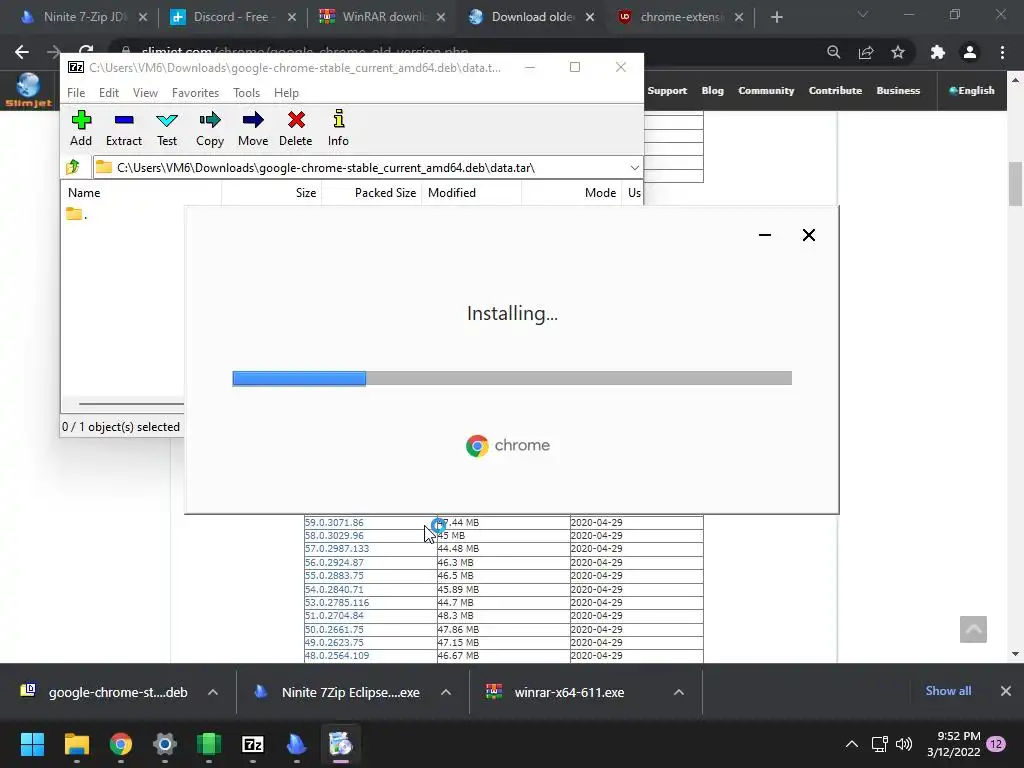Click the volume icon in system tray
The image size is (1024, 768).
tap(904, 744)
